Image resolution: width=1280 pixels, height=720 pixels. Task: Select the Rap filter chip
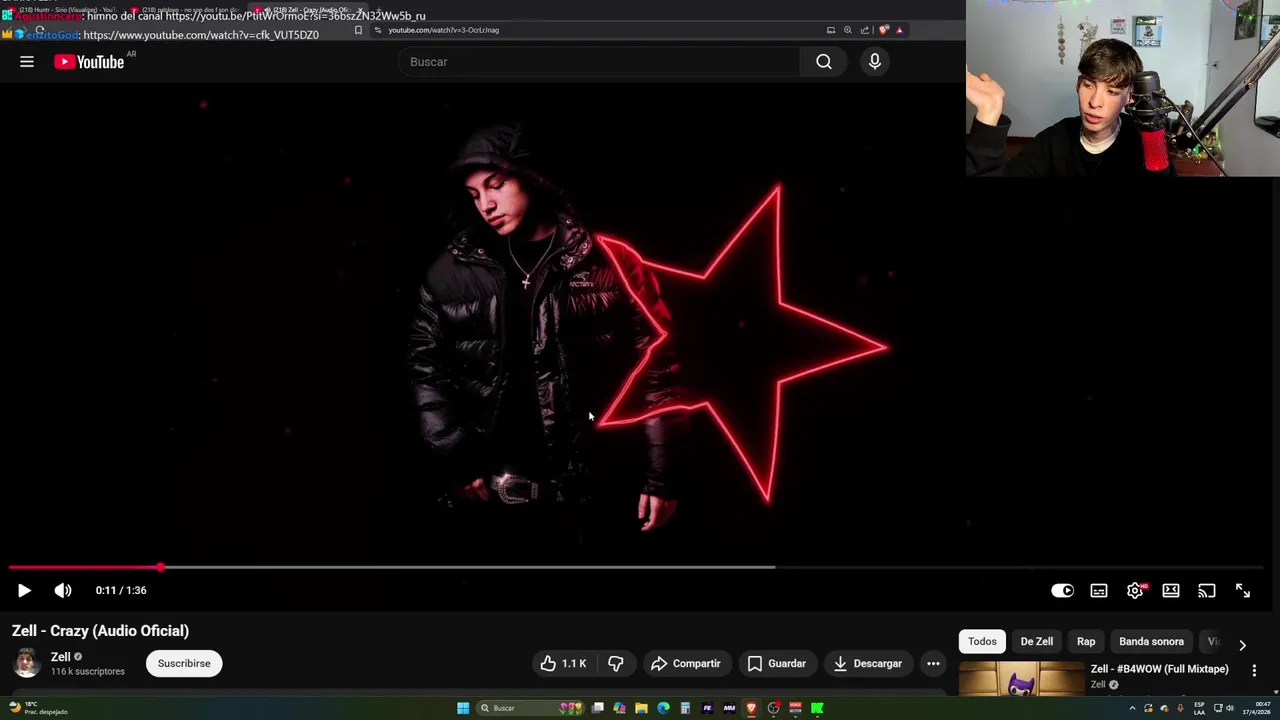pos(1086,642)
